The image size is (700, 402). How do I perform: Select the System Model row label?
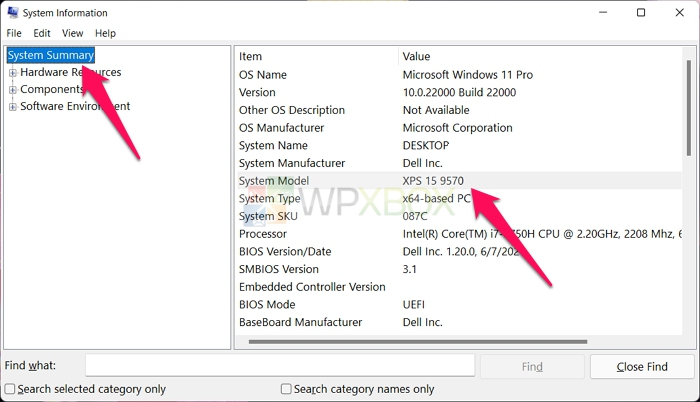(x=274, y=180)
